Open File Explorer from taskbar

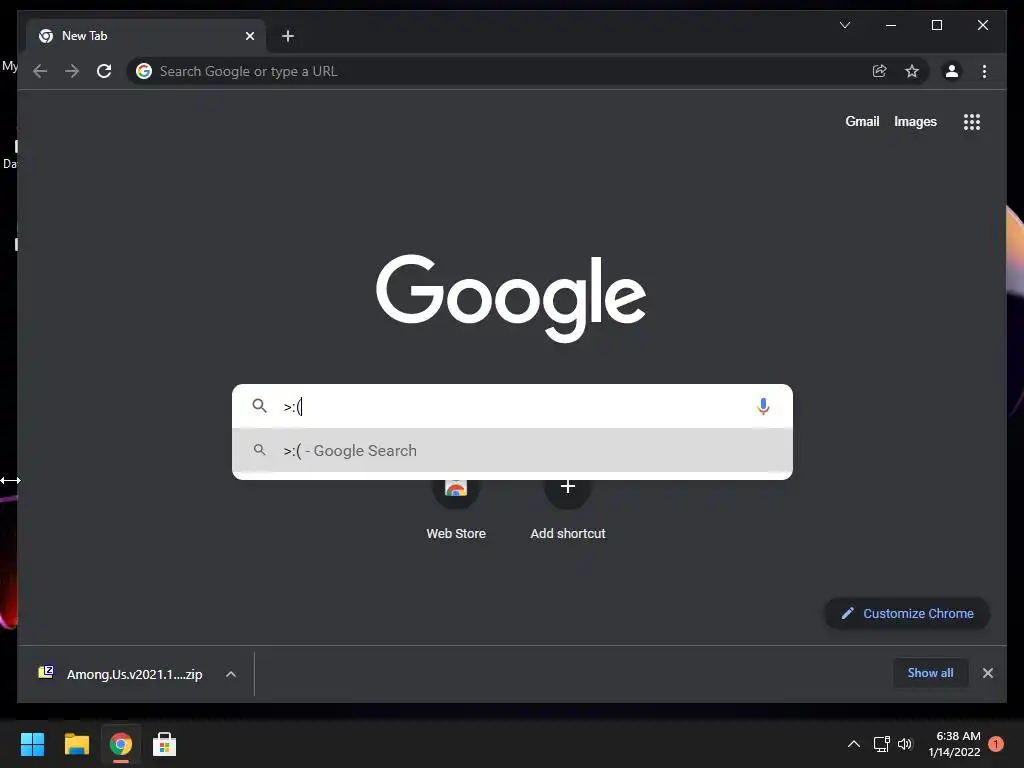[76, 744]
